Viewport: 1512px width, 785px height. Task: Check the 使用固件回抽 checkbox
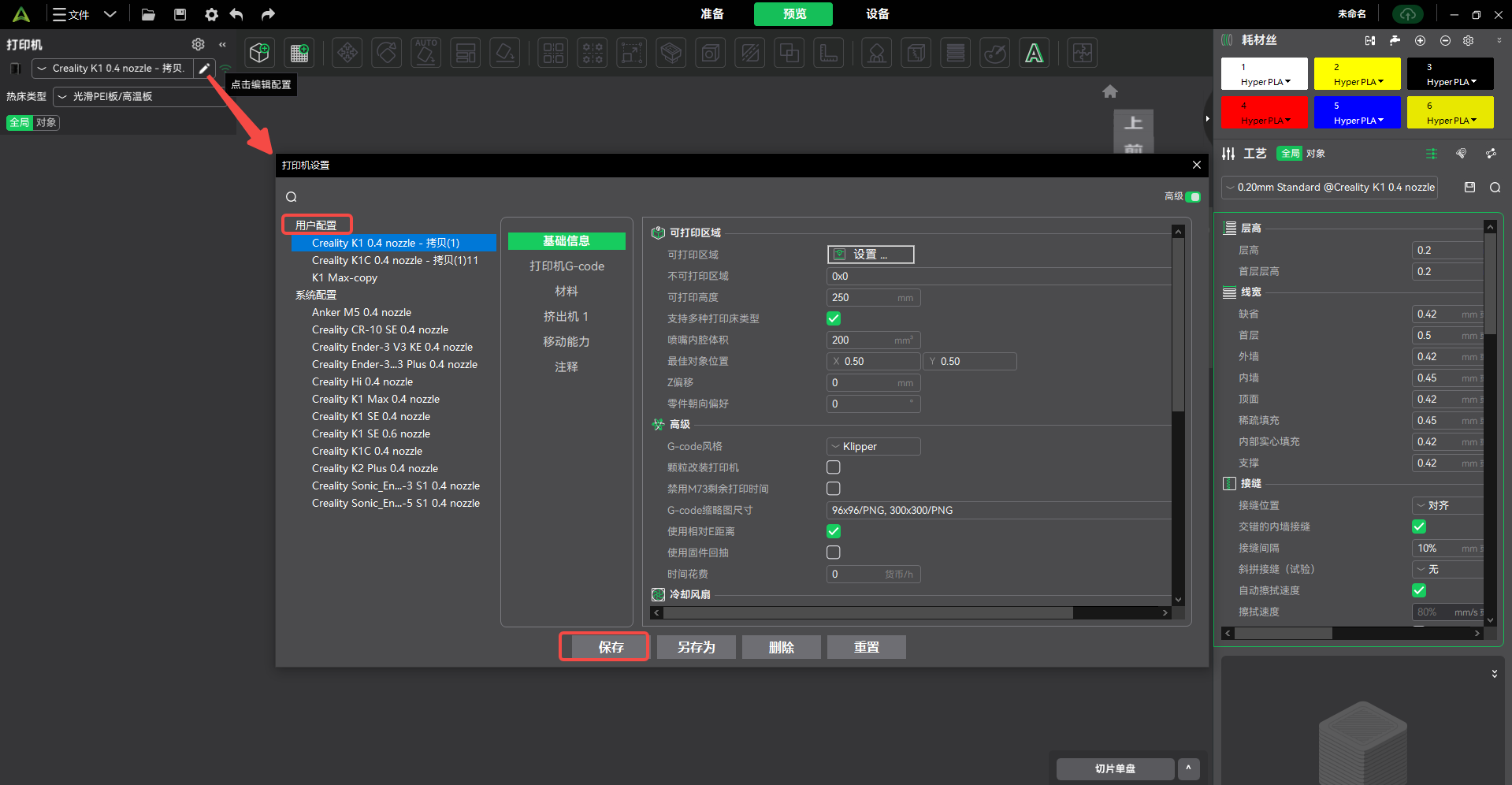click(834, 552)
